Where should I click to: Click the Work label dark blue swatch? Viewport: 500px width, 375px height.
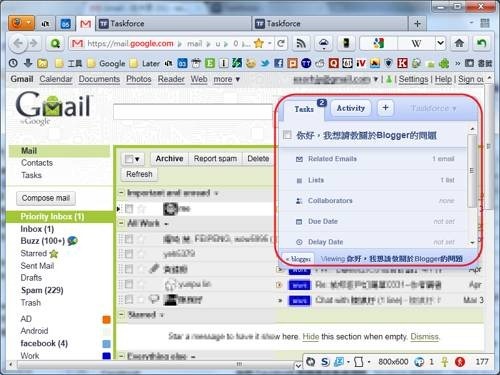tap(106, 356)
